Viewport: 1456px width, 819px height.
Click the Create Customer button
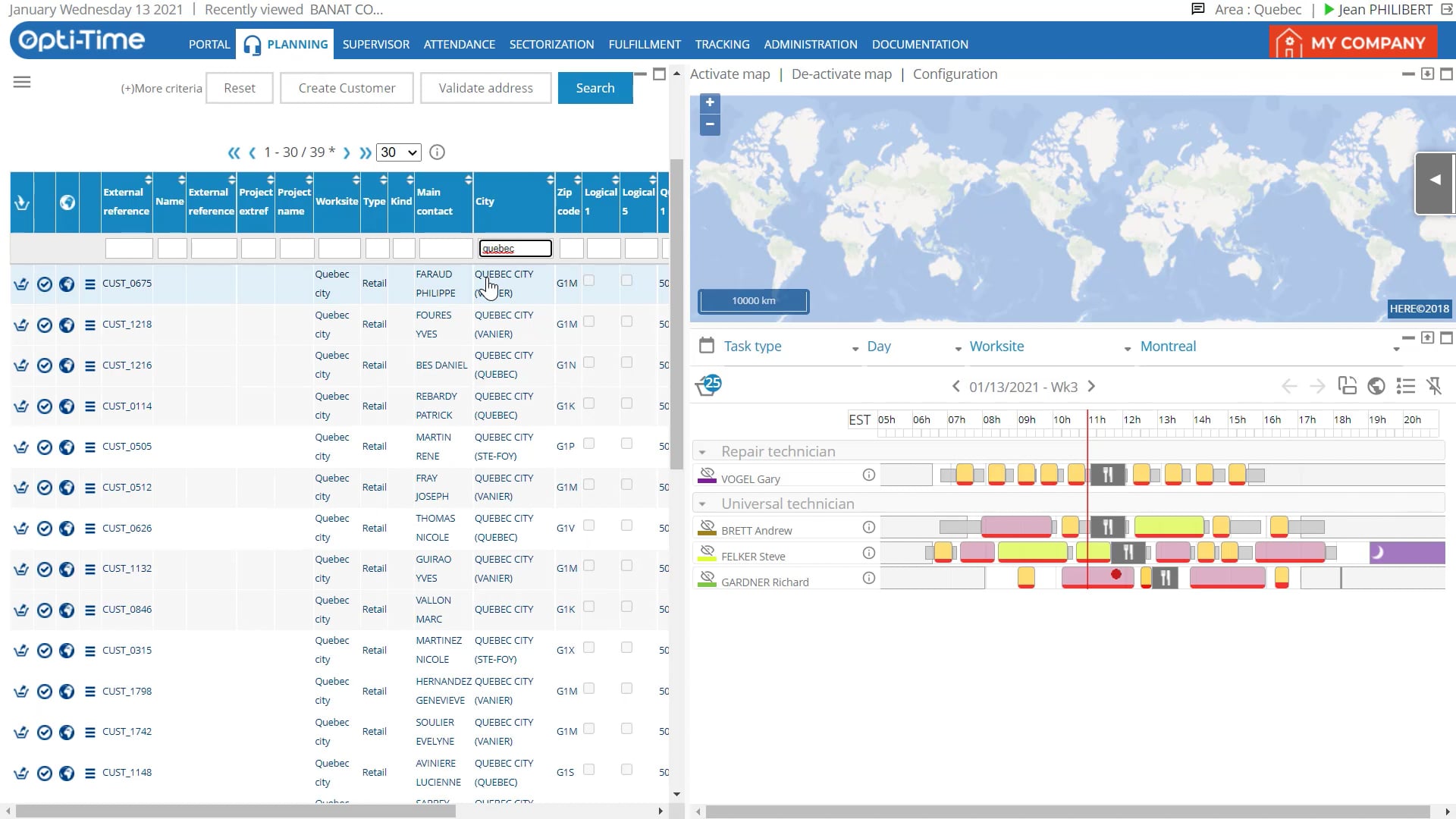(x=347, y=87)
